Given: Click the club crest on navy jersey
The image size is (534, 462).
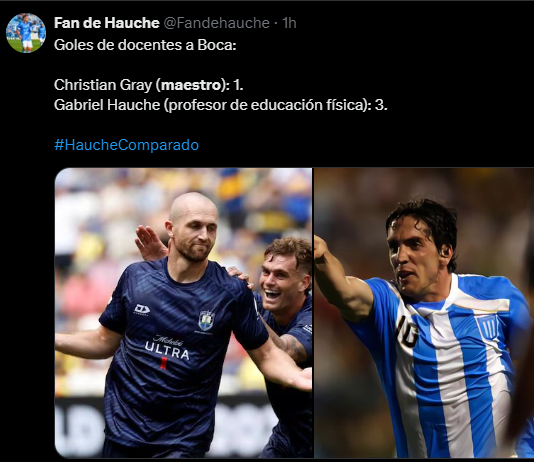Looking at the screenshot, I should coord(206,320).
